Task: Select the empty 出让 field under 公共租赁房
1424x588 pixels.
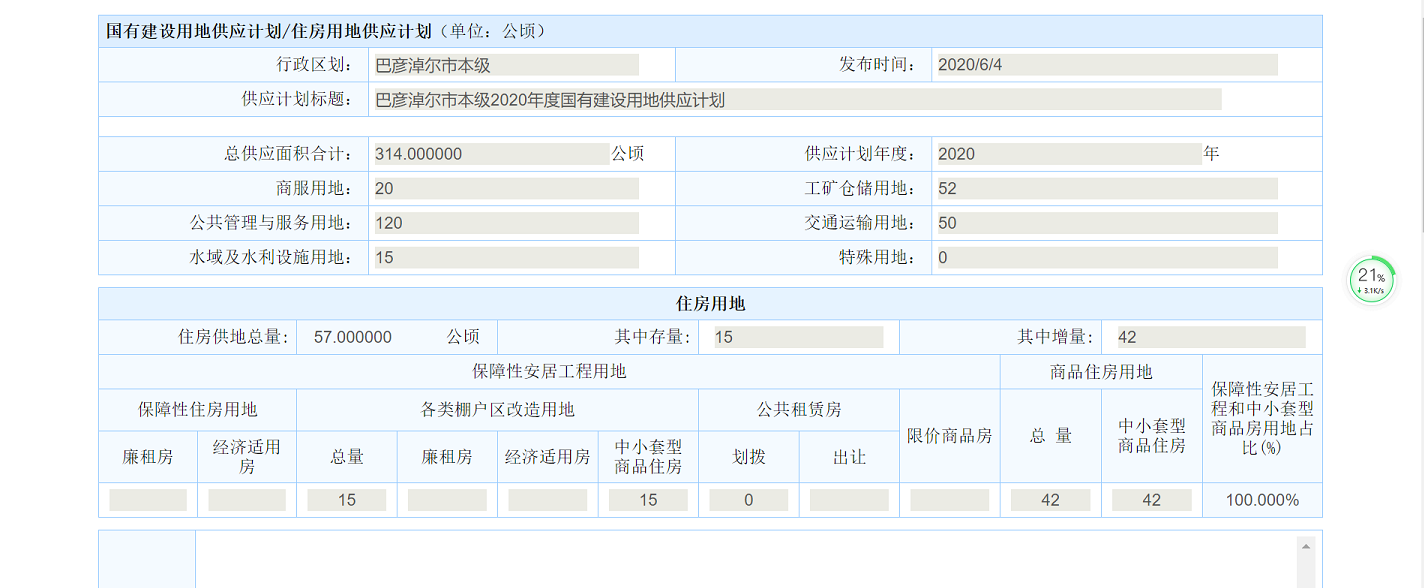Action: [849, 500]
